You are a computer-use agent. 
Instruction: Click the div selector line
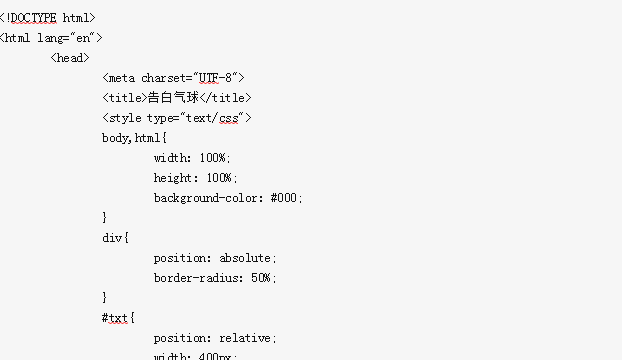point(115,238)
